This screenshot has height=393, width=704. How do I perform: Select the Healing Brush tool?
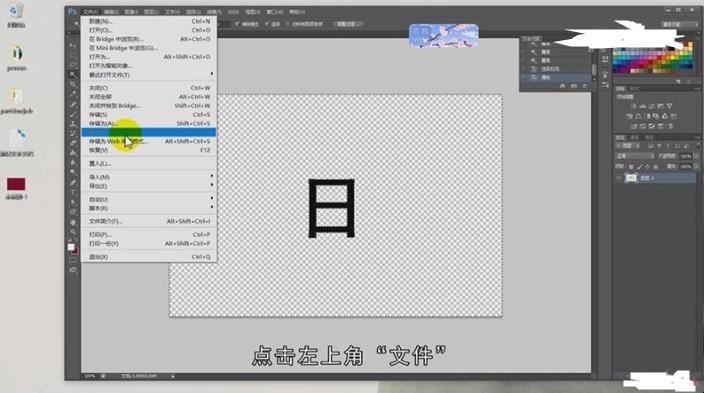73,104
